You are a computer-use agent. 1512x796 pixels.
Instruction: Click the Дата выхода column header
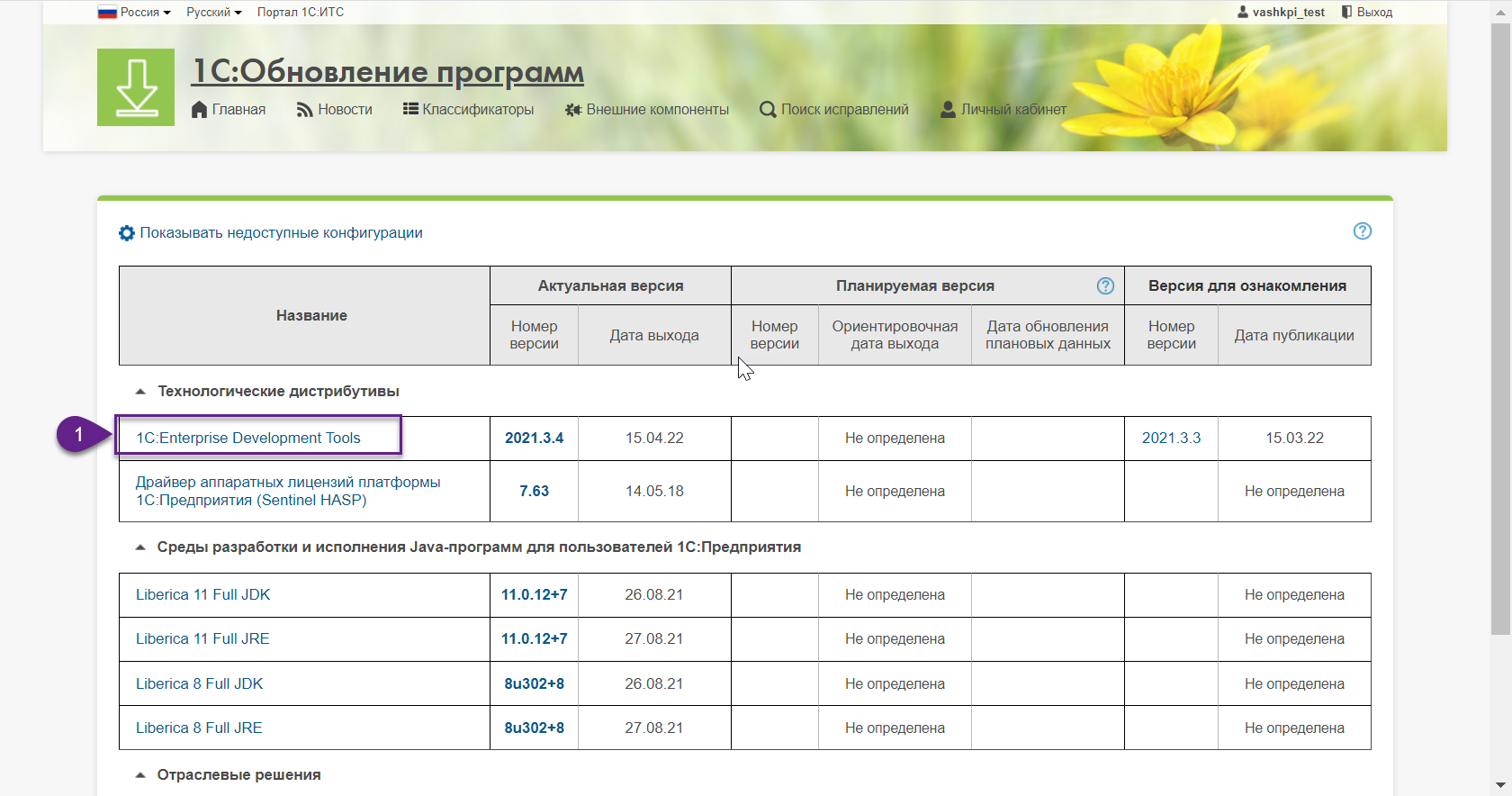coord(654,336)
